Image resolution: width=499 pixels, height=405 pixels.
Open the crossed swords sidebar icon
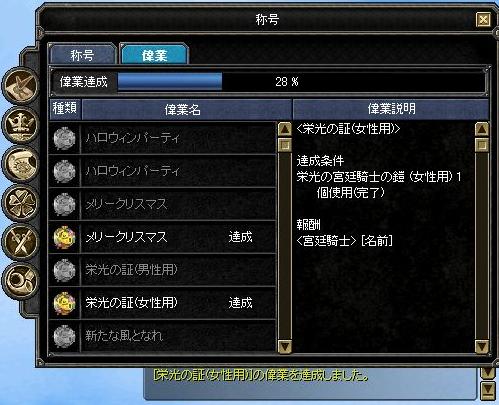coord(21,241)
